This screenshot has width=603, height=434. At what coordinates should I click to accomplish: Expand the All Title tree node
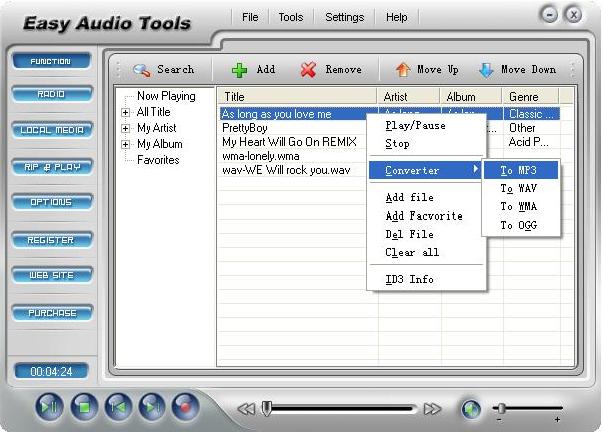pos(125,112)
